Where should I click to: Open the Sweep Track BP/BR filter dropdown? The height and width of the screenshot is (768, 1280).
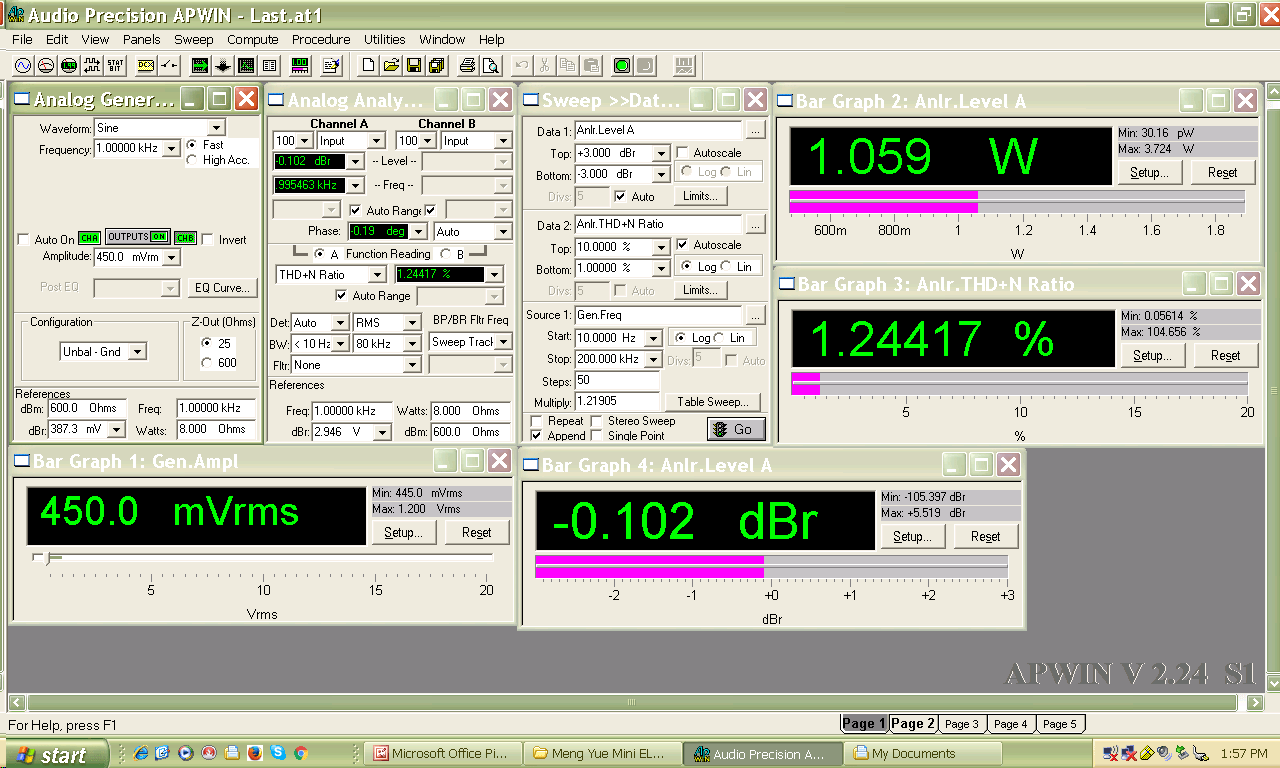(x=503, y=341)
